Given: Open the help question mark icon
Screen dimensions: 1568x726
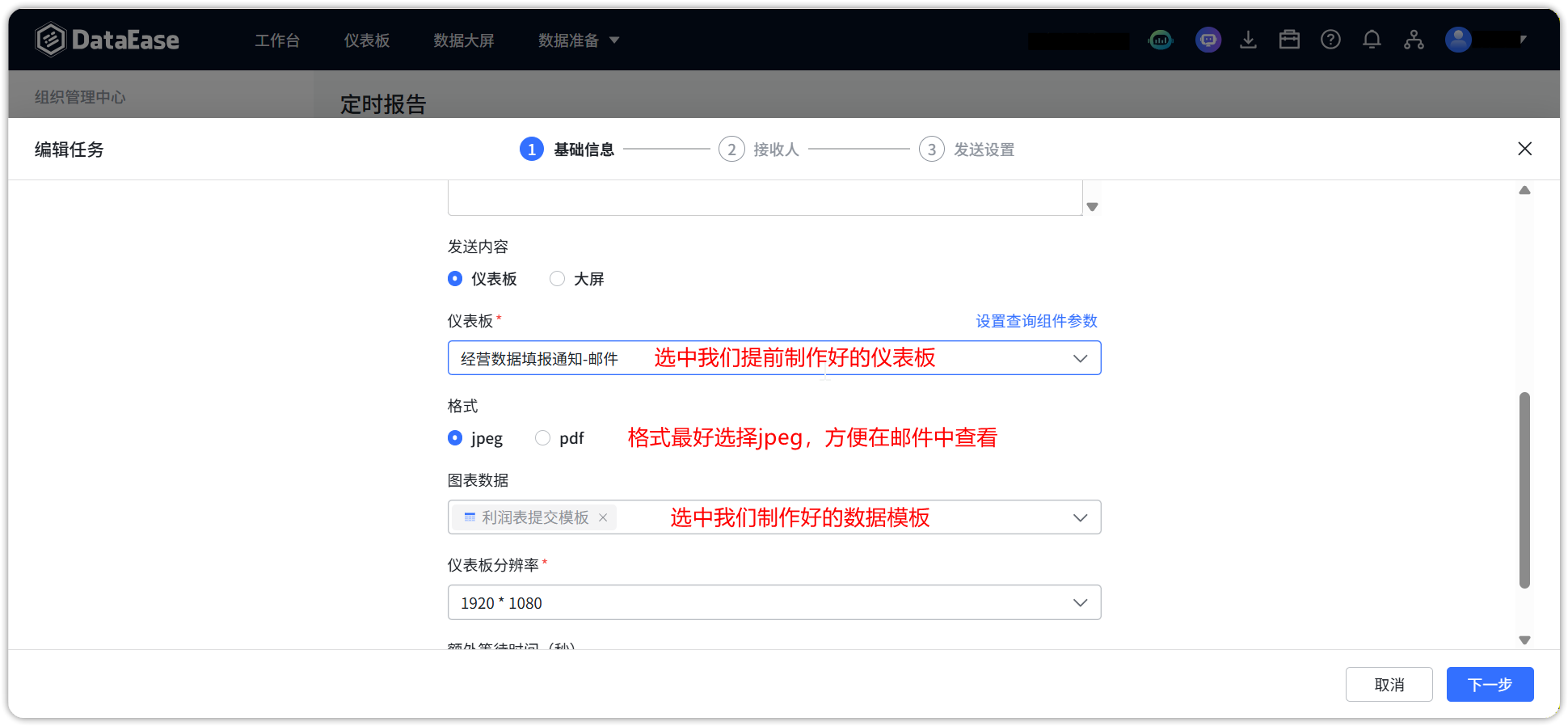Looking at the screenshot, I should coord(1330,40).
